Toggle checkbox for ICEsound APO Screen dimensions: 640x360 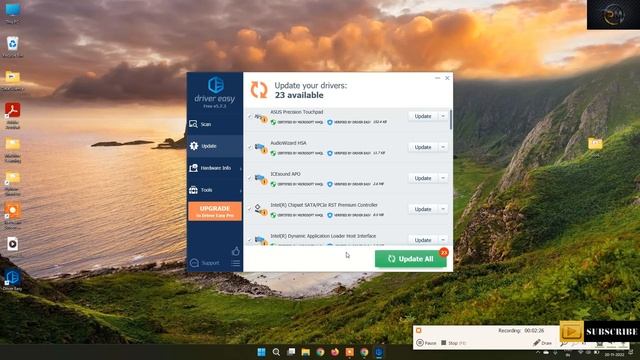[250, 178]
